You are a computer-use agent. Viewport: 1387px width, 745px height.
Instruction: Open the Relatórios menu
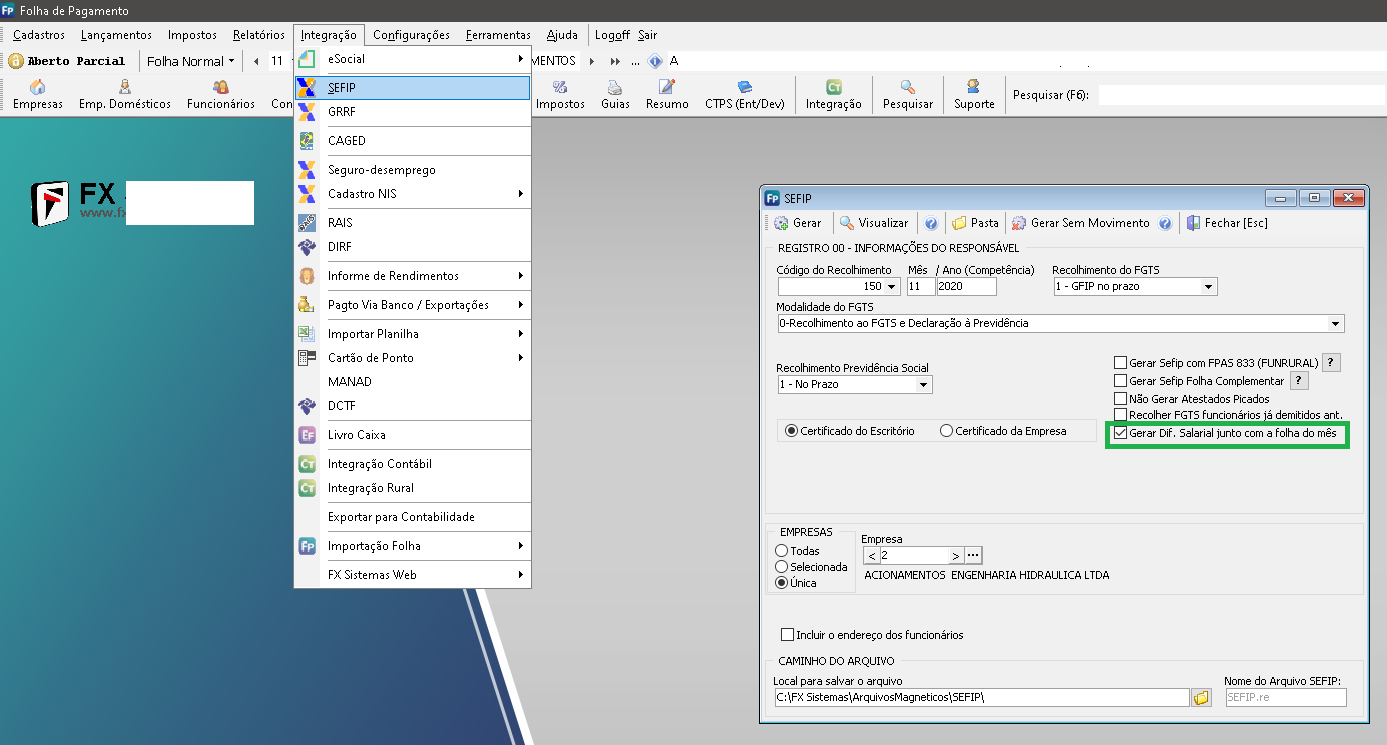pyautogui.click(x=258, y=35)
